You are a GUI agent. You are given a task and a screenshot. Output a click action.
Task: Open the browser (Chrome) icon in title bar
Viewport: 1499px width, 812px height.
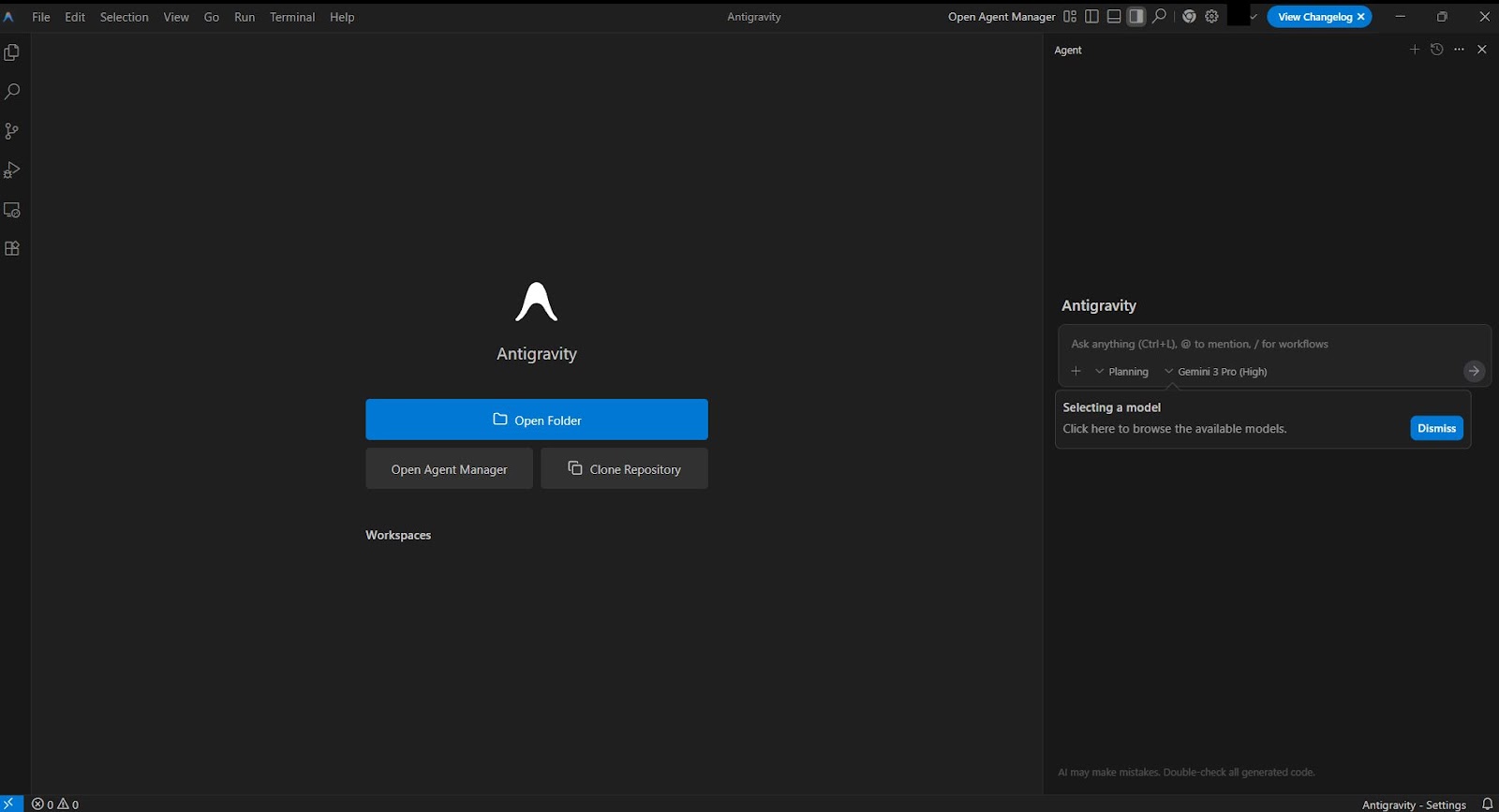tap(1189, 17)
